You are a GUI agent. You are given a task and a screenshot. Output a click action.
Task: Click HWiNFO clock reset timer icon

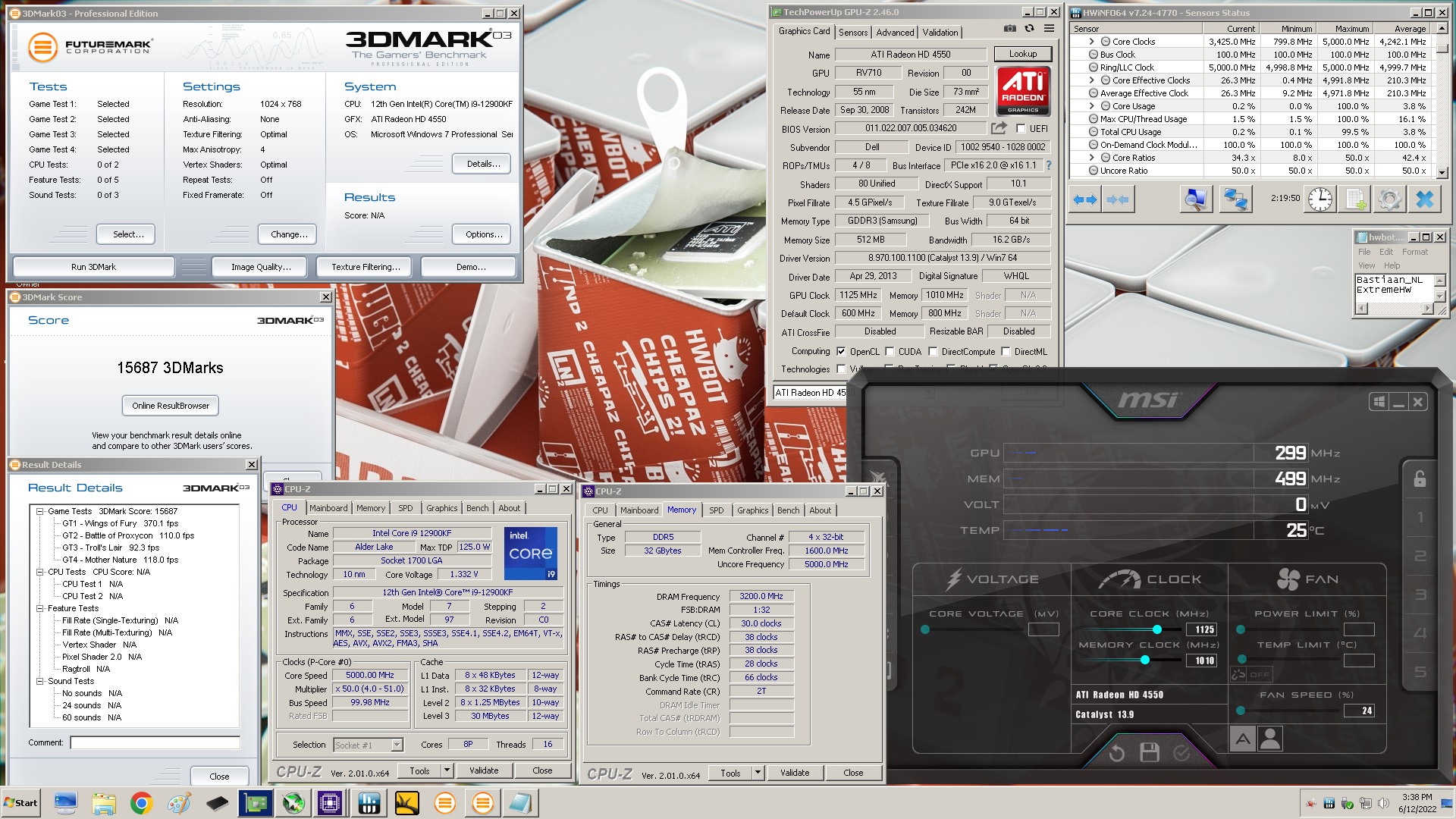click(x=1319, y=199)
